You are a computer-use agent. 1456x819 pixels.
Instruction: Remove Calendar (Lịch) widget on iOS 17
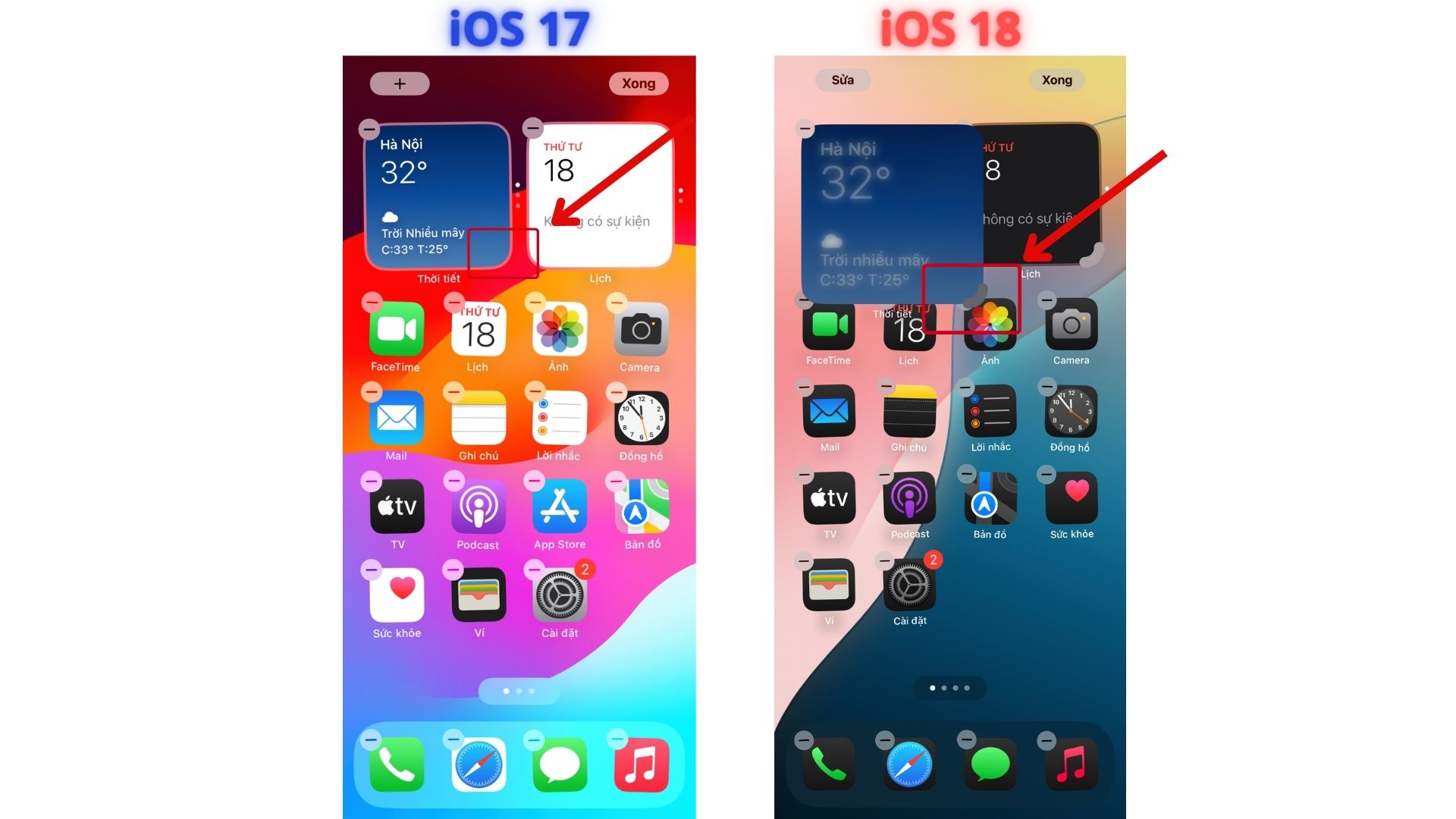click(535, 127)
